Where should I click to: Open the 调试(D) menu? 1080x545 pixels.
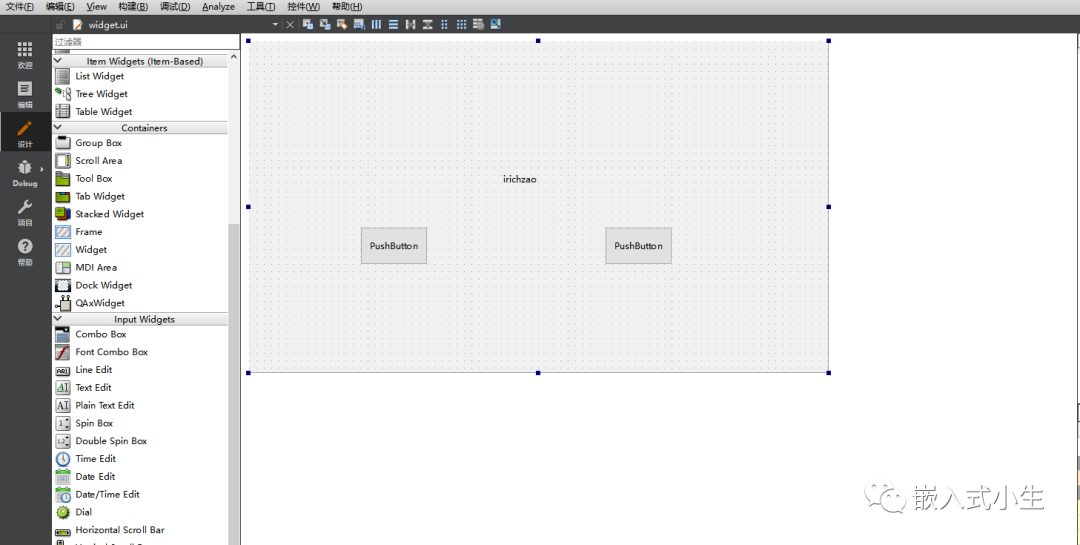[x=175, y=6]
